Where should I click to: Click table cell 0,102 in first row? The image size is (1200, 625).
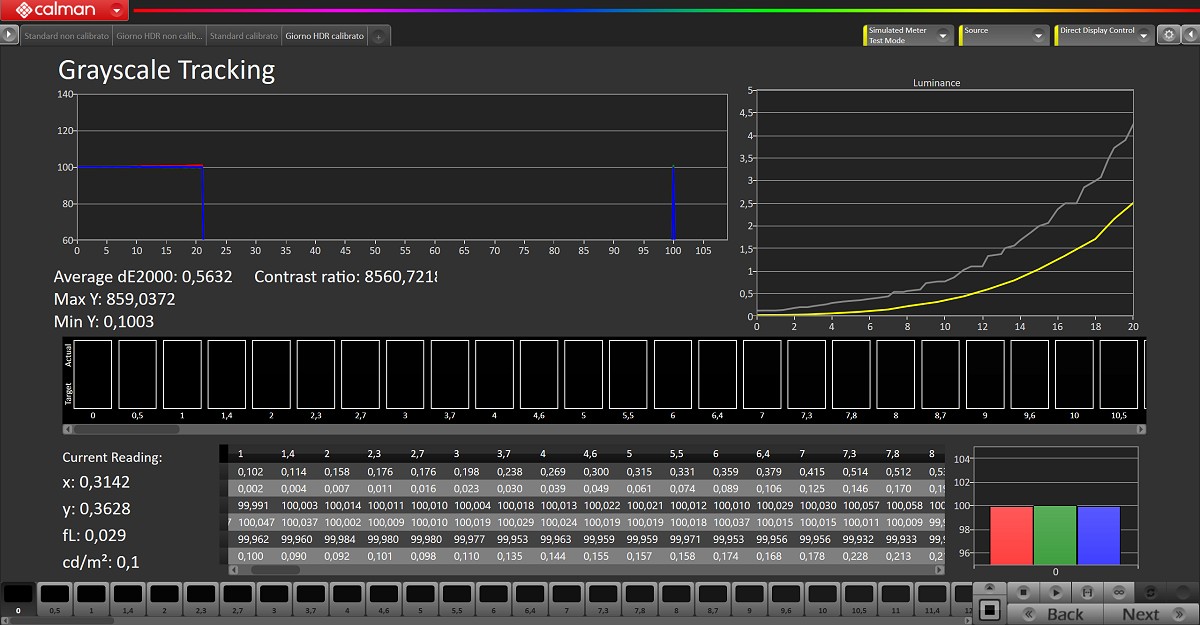click(250, 472)
